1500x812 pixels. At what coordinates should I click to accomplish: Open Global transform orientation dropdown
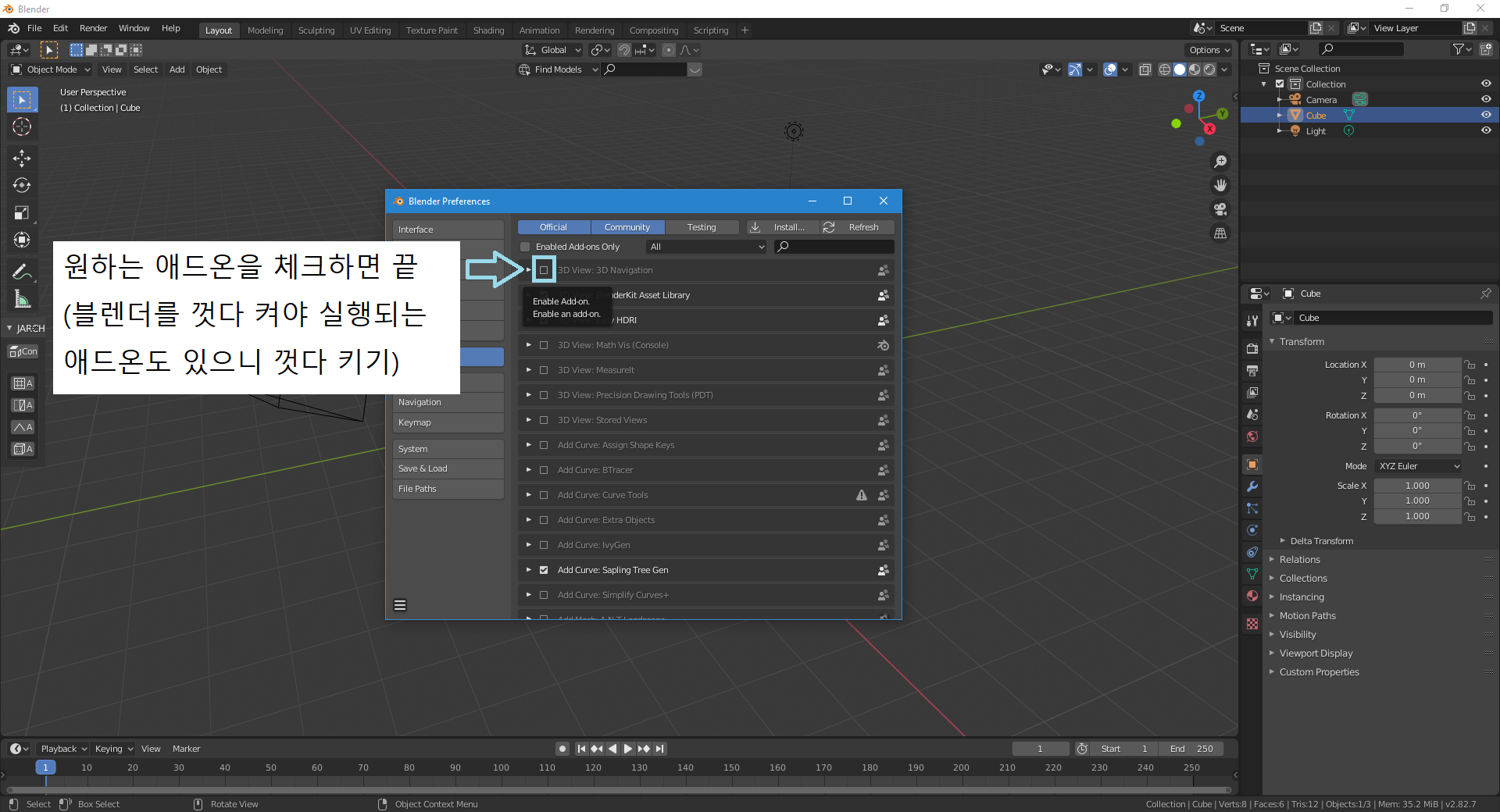pos(552,50)
